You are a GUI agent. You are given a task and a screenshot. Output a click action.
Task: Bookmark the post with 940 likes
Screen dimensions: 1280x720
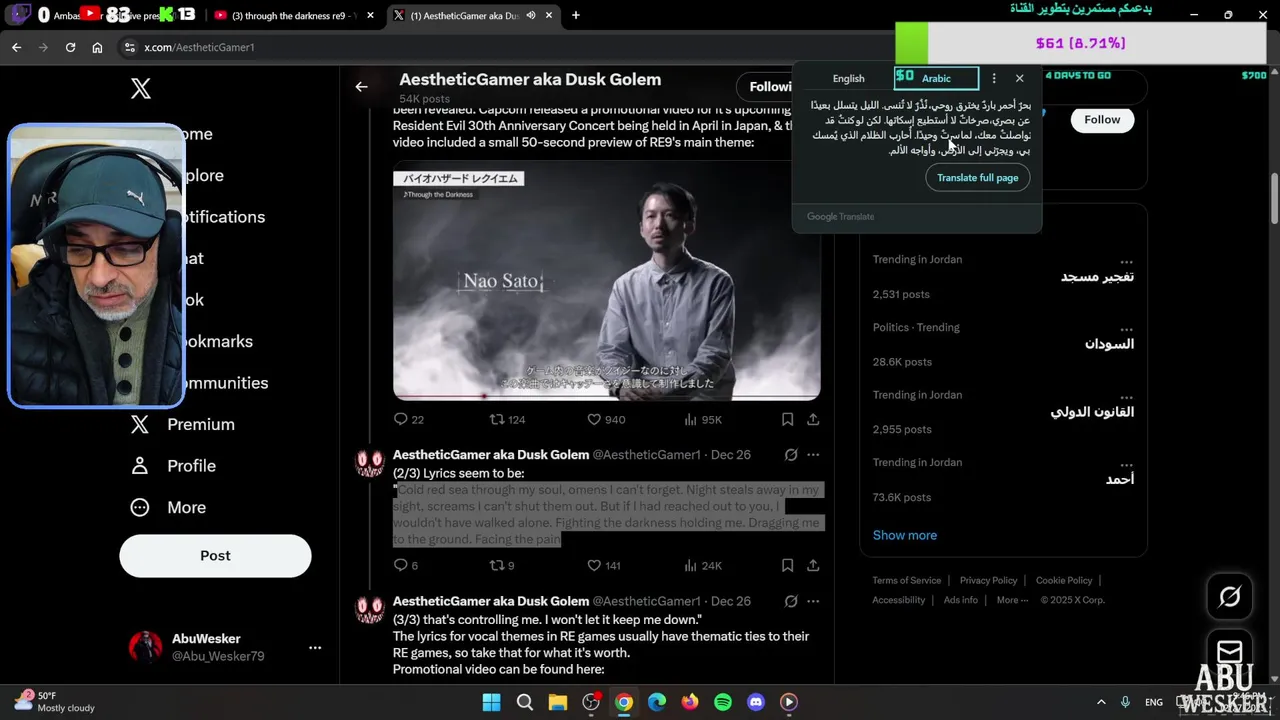click(787, 419)
